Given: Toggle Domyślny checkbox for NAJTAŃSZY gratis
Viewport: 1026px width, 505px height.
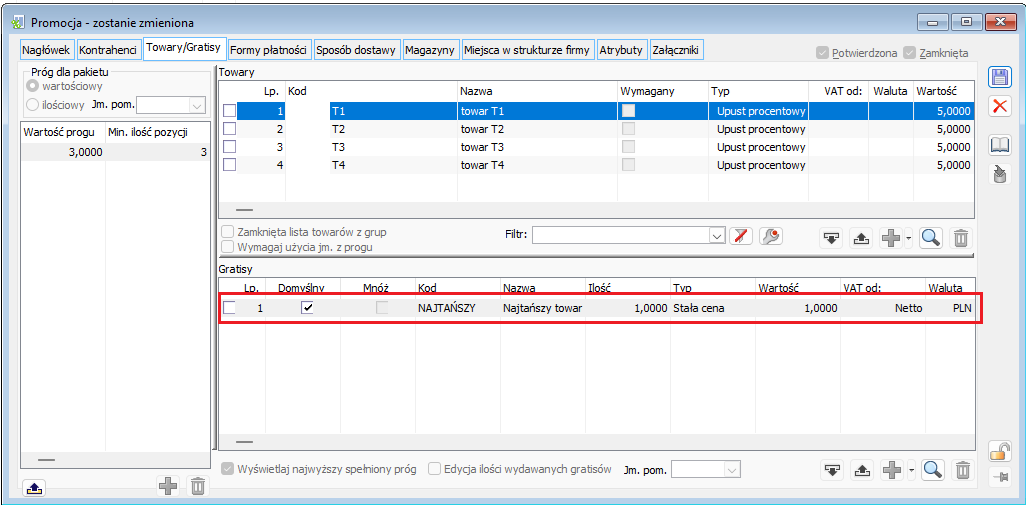Looking at the screenshot, I should tap(307, 308).
